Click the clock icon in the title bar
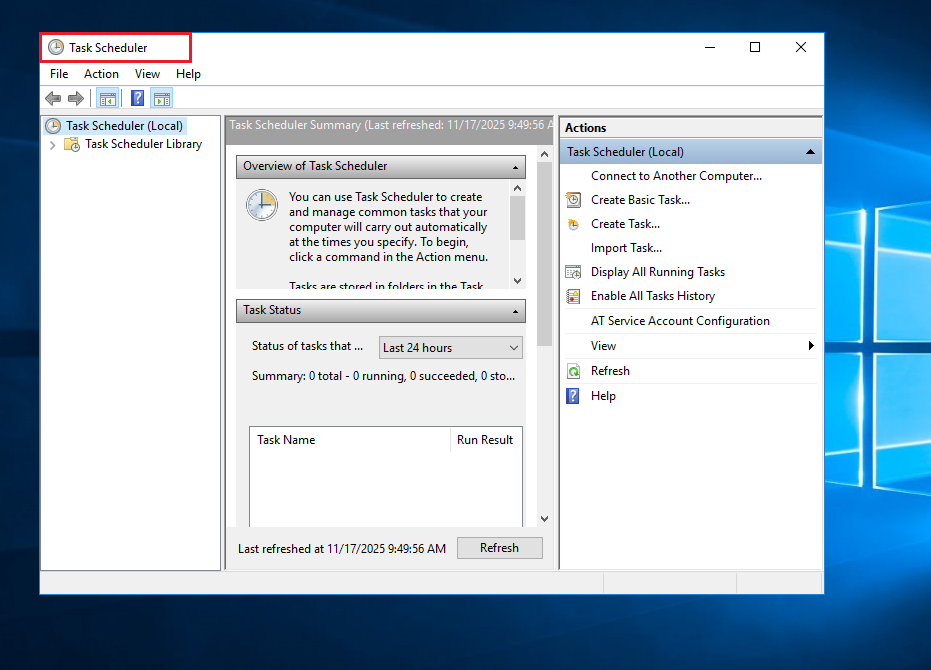931x670 pixels. 56,48
